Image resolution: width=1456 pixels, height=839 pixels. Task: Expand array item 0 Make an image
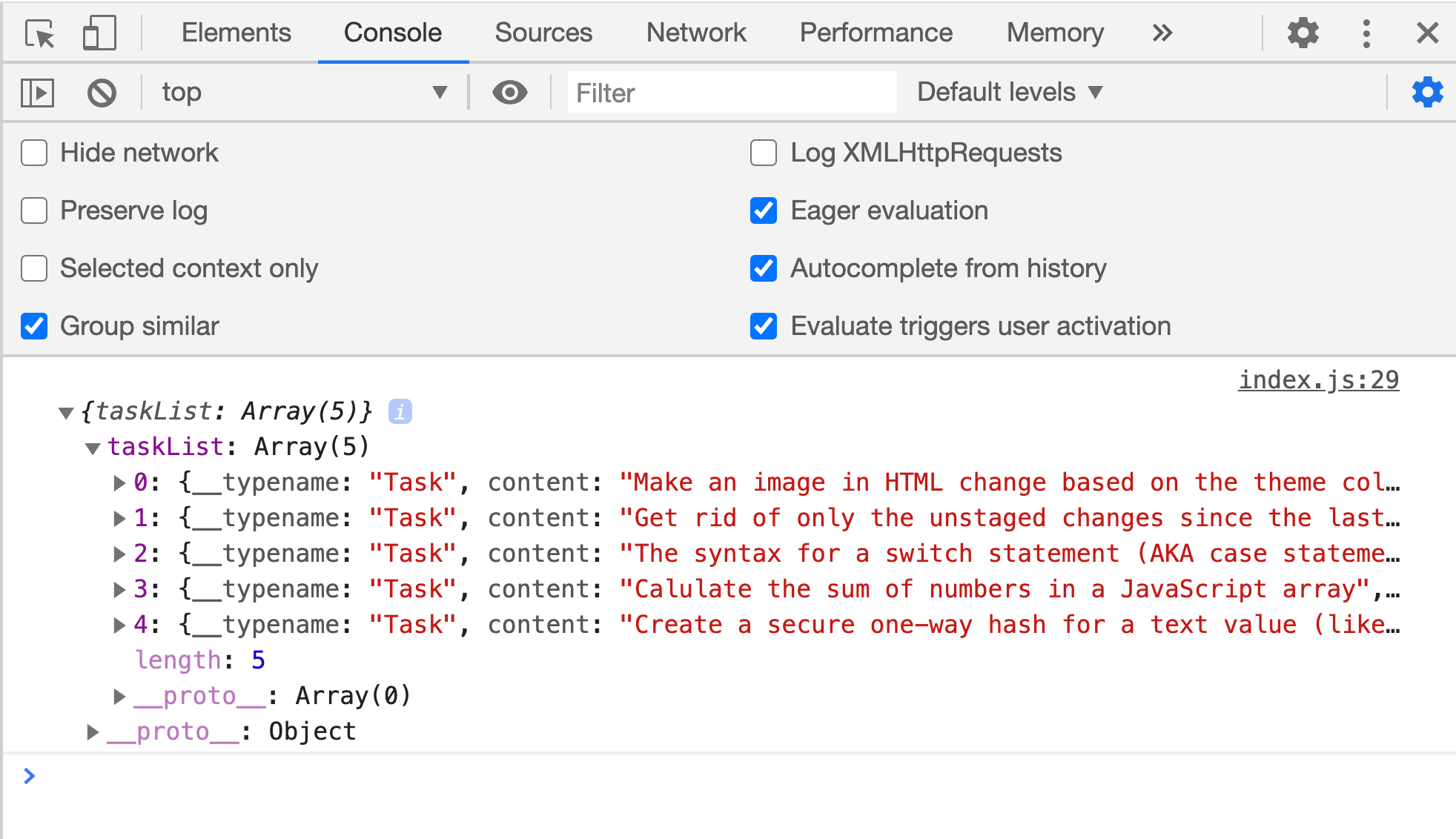[x=119, y=483]
